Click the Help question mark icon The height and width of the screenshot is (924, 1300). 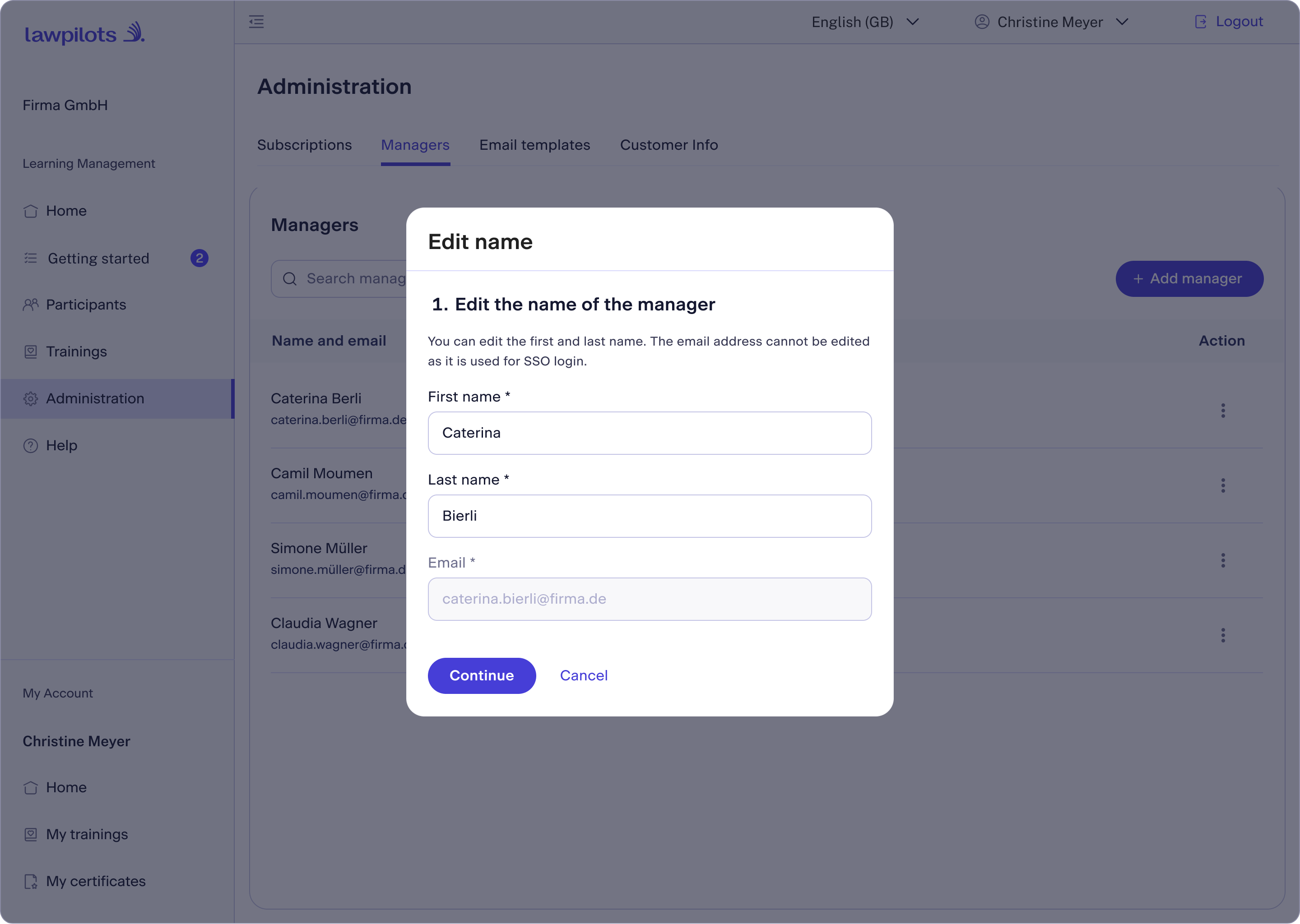click(31, 445)
